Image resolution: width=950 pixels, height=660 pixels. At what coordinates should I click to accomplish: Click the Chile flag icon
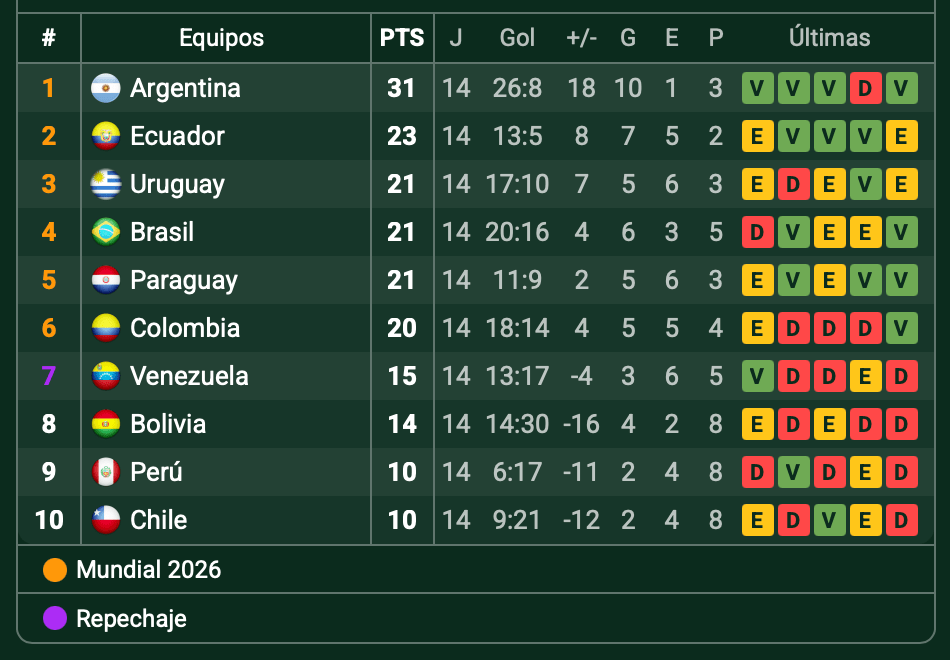(x=105, y=520)
